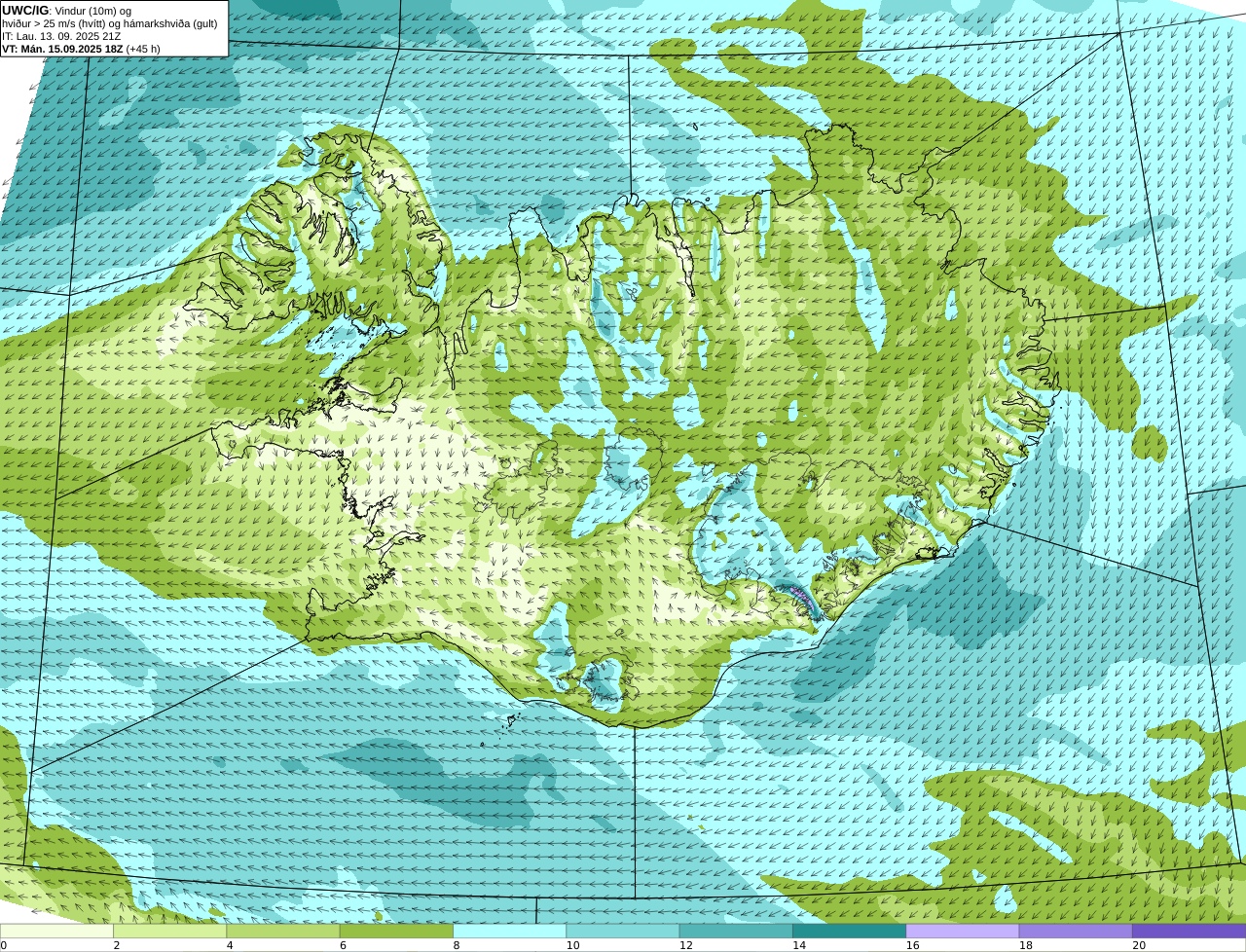Click the color scale label '20'
1246x952 pixels.
coord(1139,945)
